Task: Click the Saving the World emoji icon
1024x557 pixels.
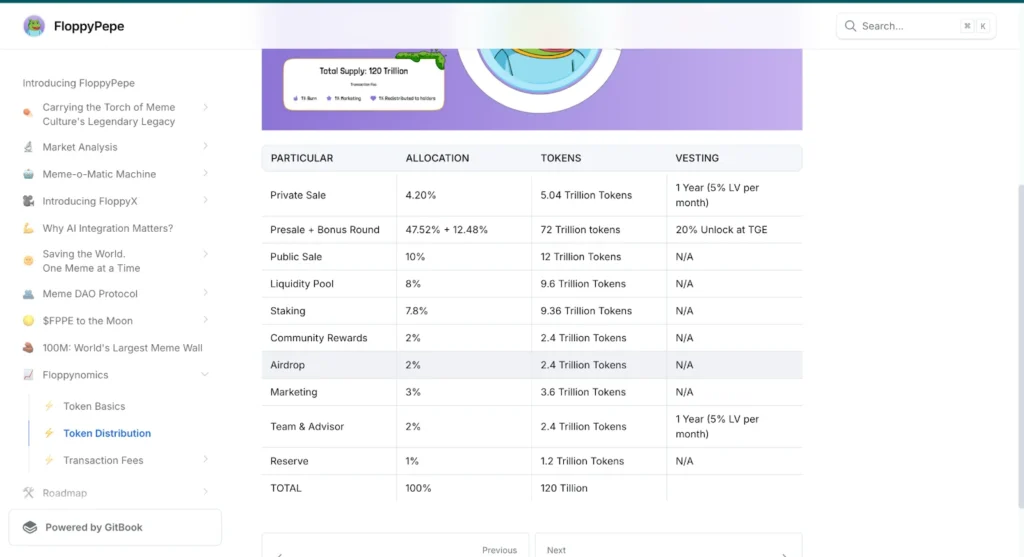Action: pyautogui.click(x=28, y=261)
